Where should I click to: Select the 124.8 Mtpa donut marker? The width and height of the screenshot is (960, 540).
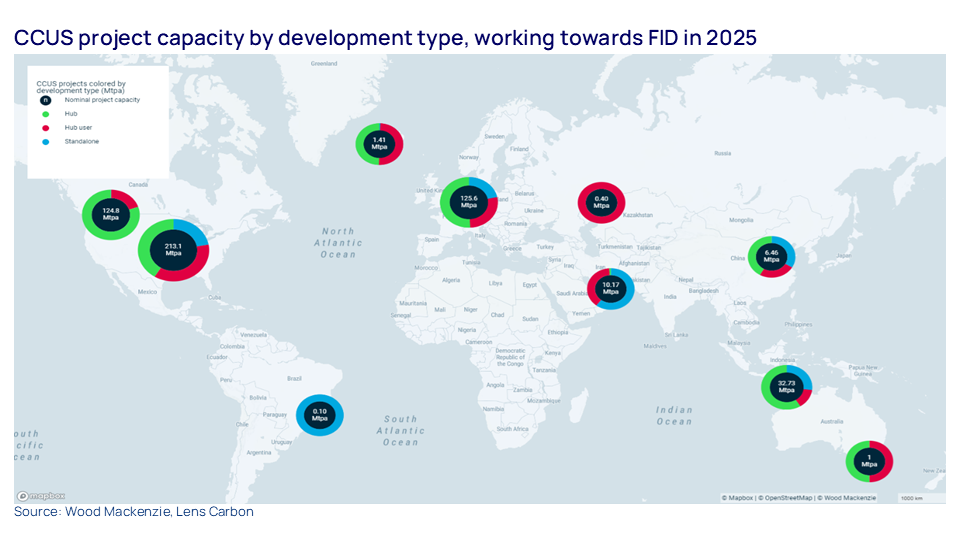tap(110, 212)
